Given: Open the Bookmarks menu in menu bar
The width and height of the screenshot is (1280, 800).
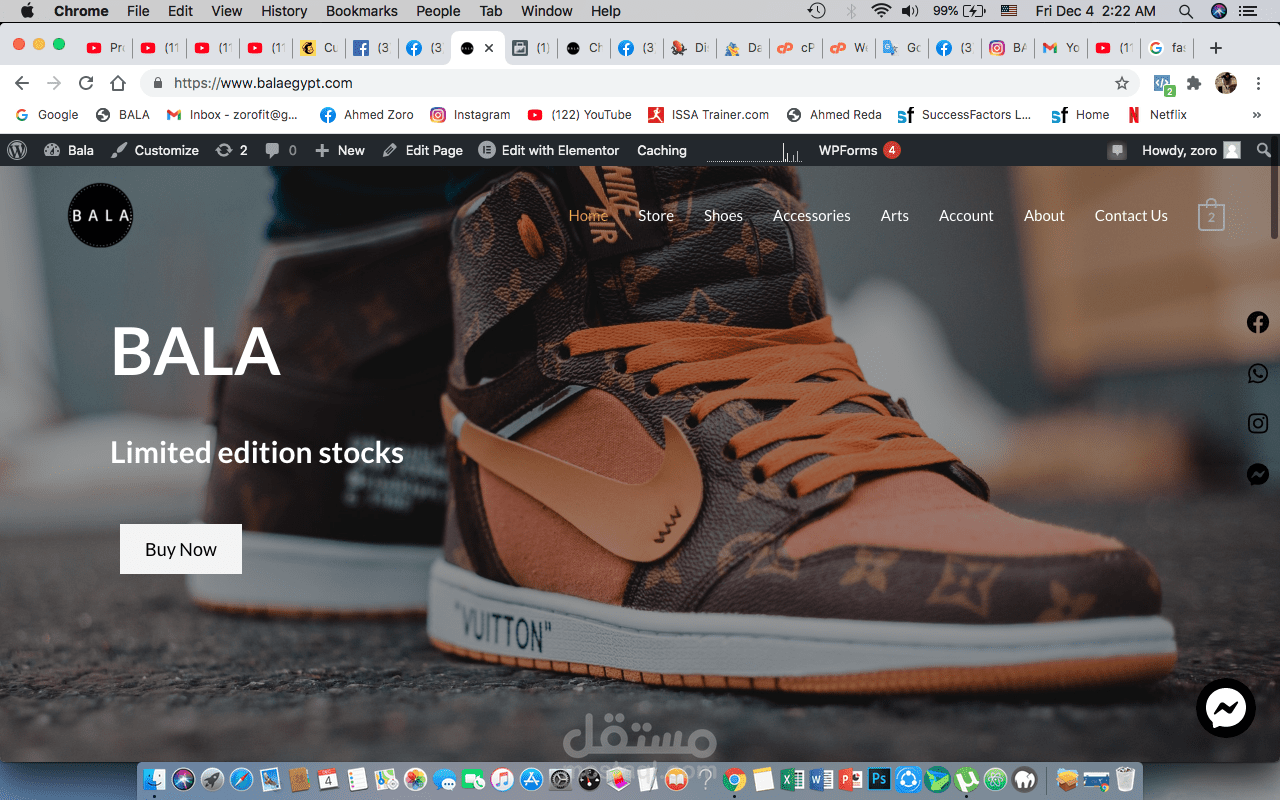Looking at the screenshot, I should pos(362,11).
